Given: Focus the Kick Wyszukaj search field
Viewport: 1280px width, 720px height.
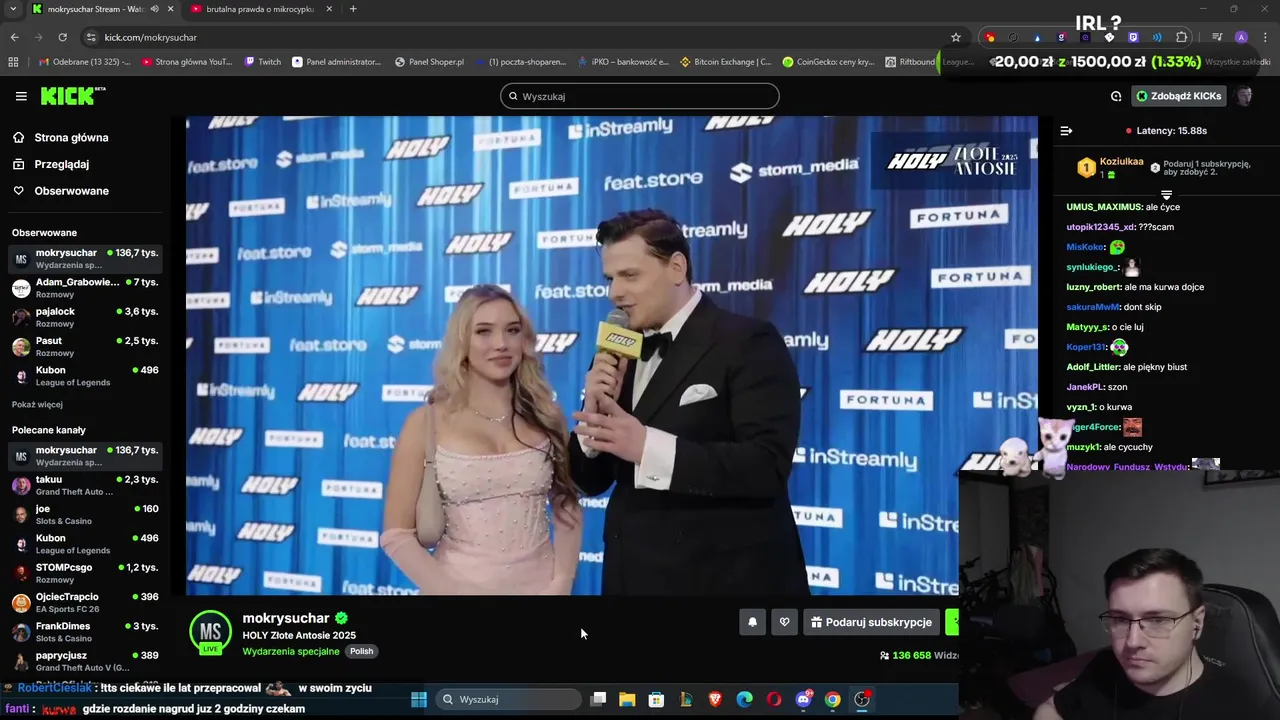Looking at the screenshot, I should click(640, 96).
